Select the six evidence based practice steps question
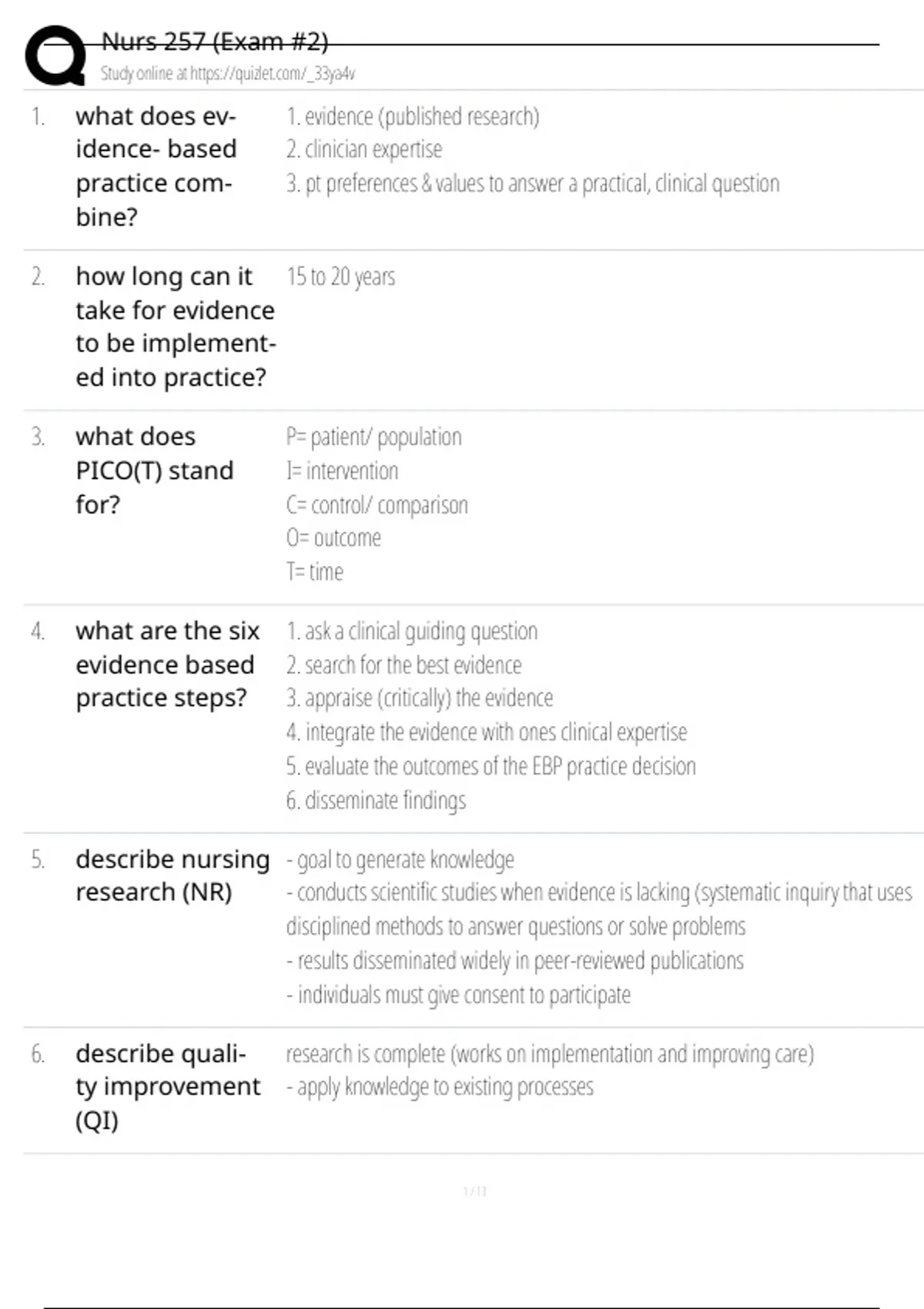This screenshot has width=924, height=1309. tap(168, 664)
